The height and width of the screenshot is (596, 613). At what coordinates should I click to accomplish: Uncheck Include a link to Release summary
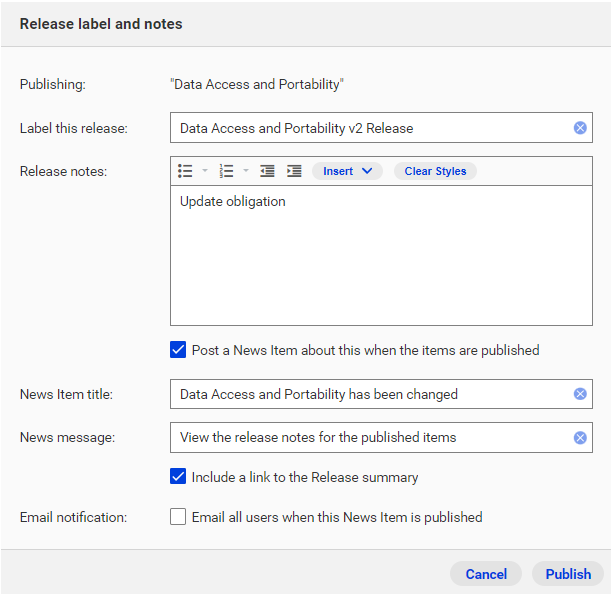(x=178, y=476)
